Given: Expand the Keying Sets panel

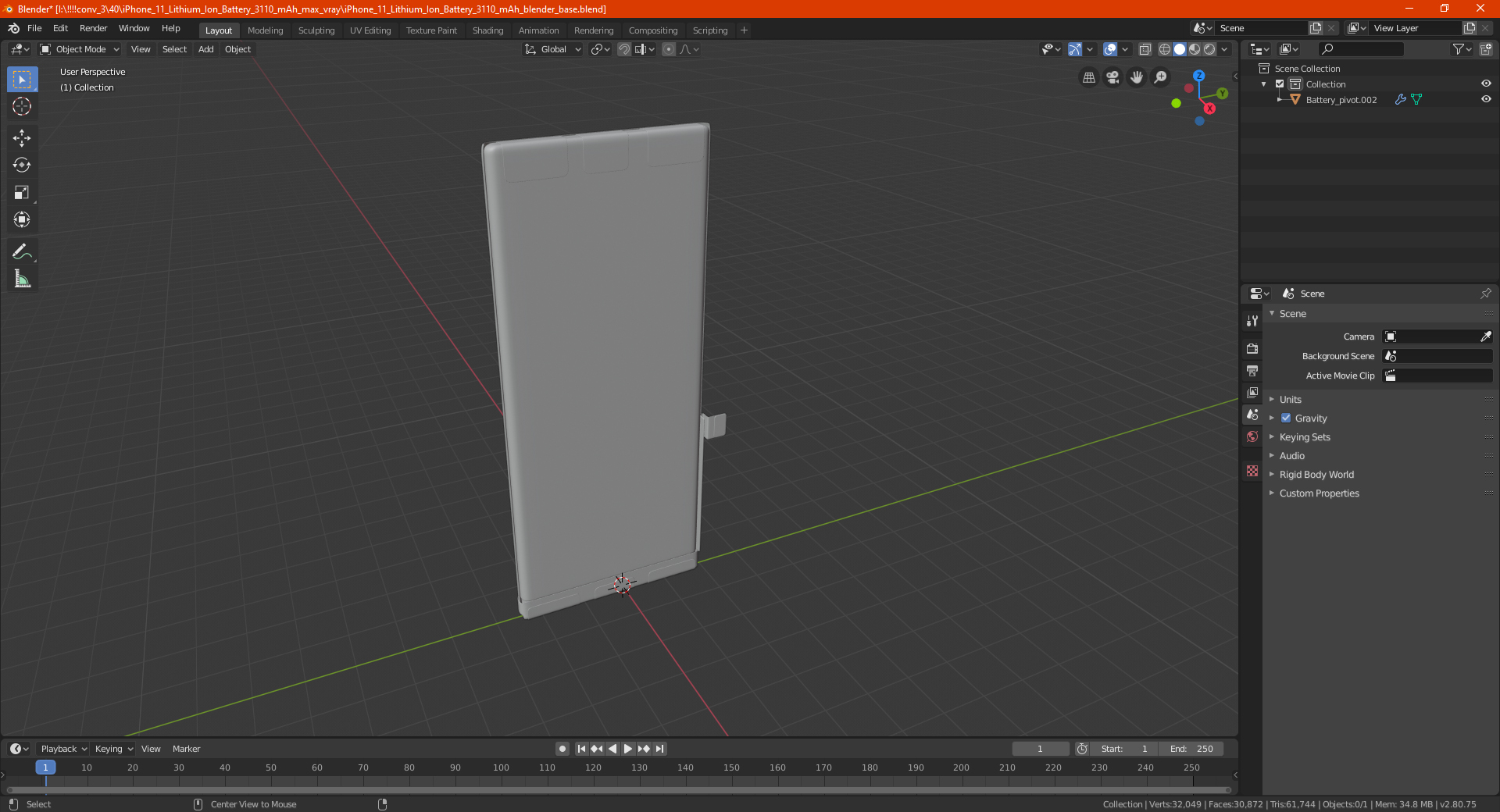Looking at the screenshot, I should (1305, 436).
